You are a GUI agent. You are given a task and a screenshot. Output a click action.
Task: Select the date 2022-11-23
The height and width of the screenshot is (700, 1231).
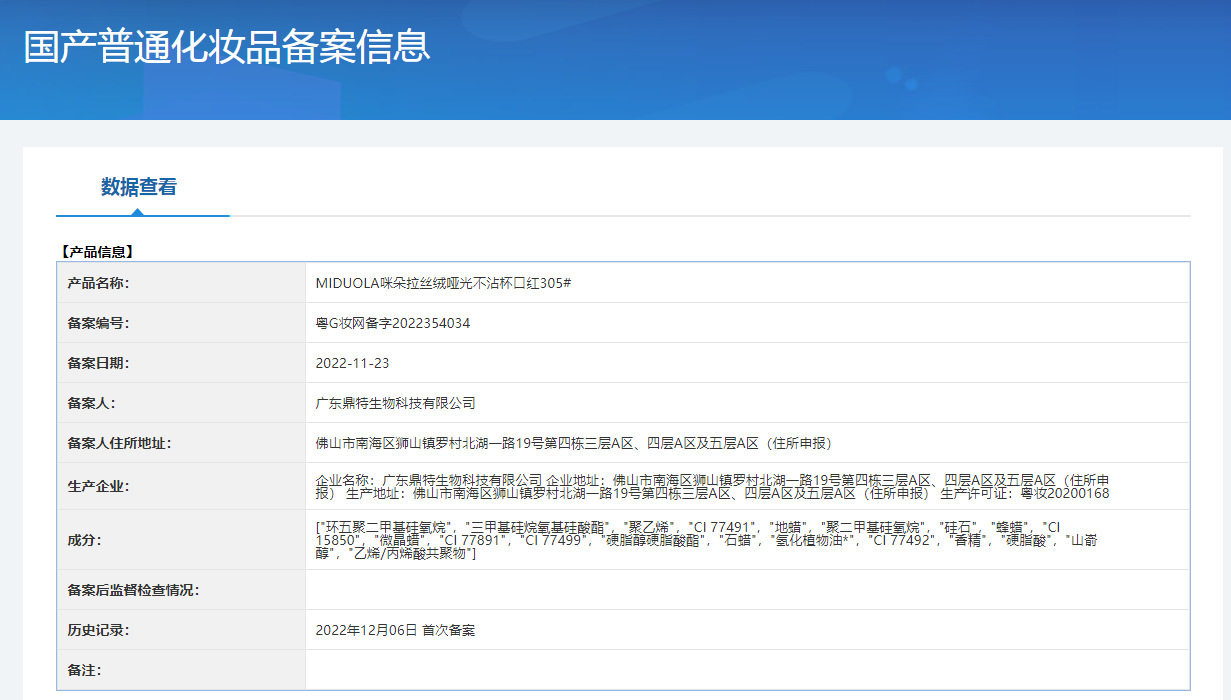[x=352, y=363]
